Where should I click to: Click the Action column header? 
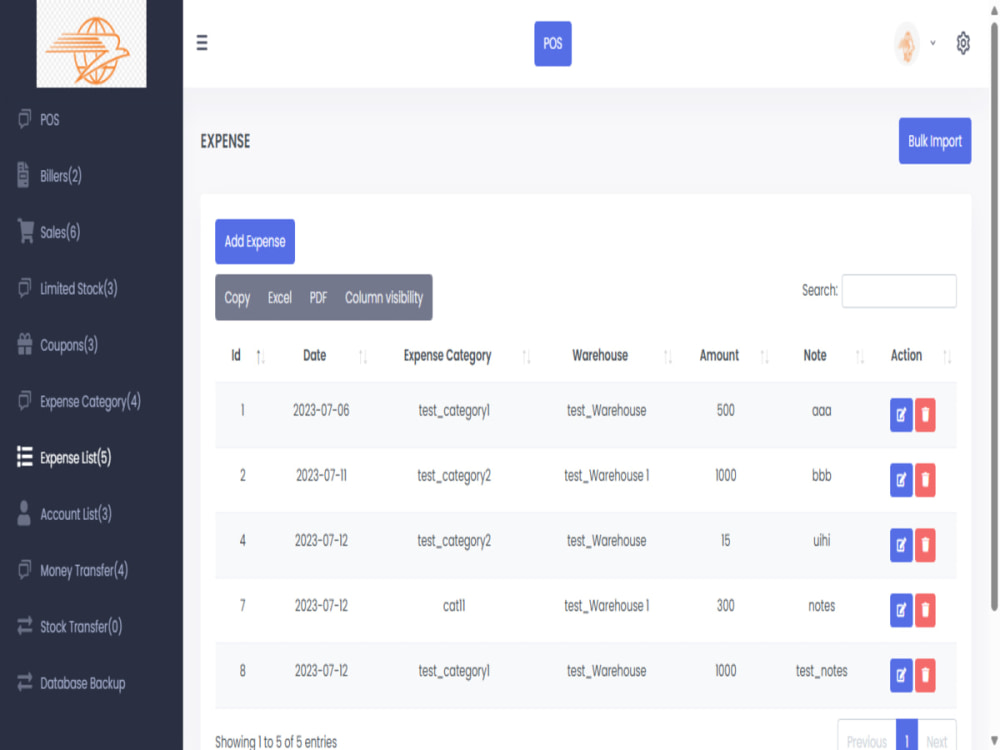pyautogui.click(x=906, y=356)
